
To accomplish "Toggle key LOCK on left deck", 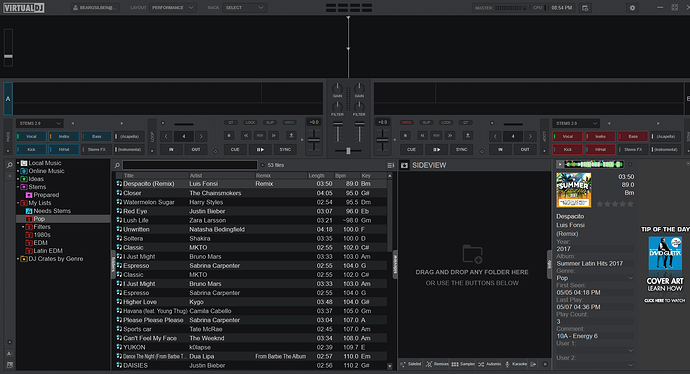I will pos(250,122).
